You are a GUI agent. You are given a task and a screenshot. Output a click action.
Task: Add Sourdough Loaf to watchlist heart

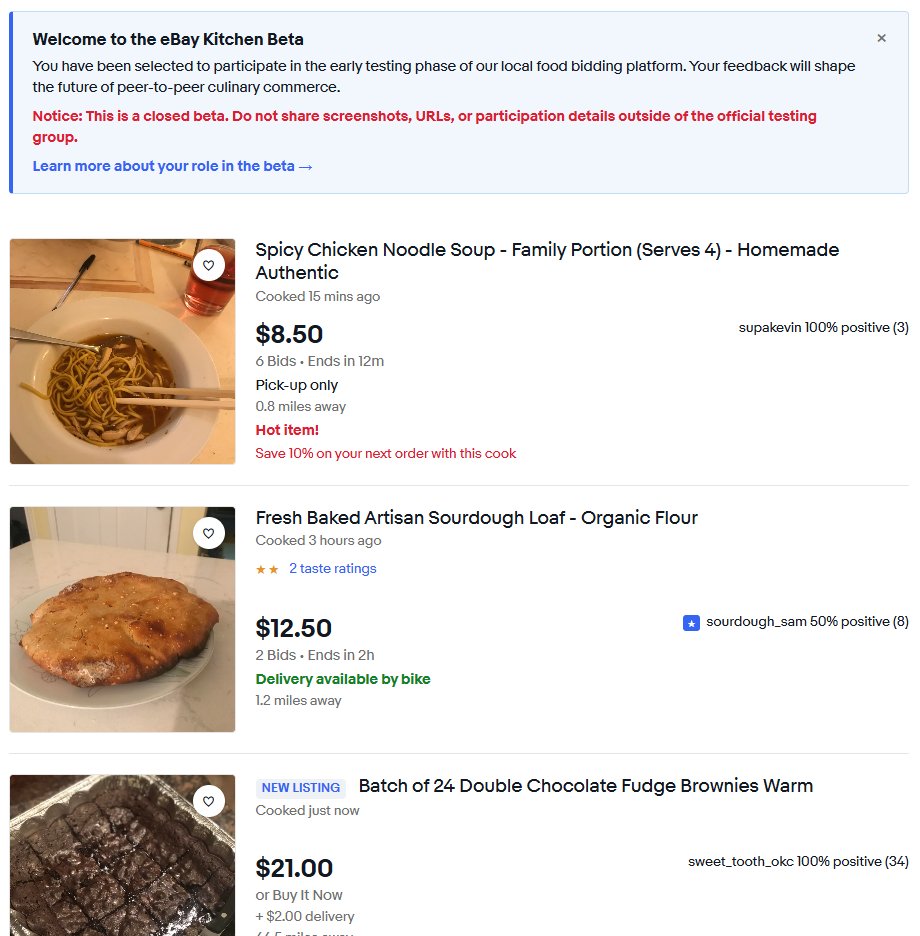click(208, 533)
